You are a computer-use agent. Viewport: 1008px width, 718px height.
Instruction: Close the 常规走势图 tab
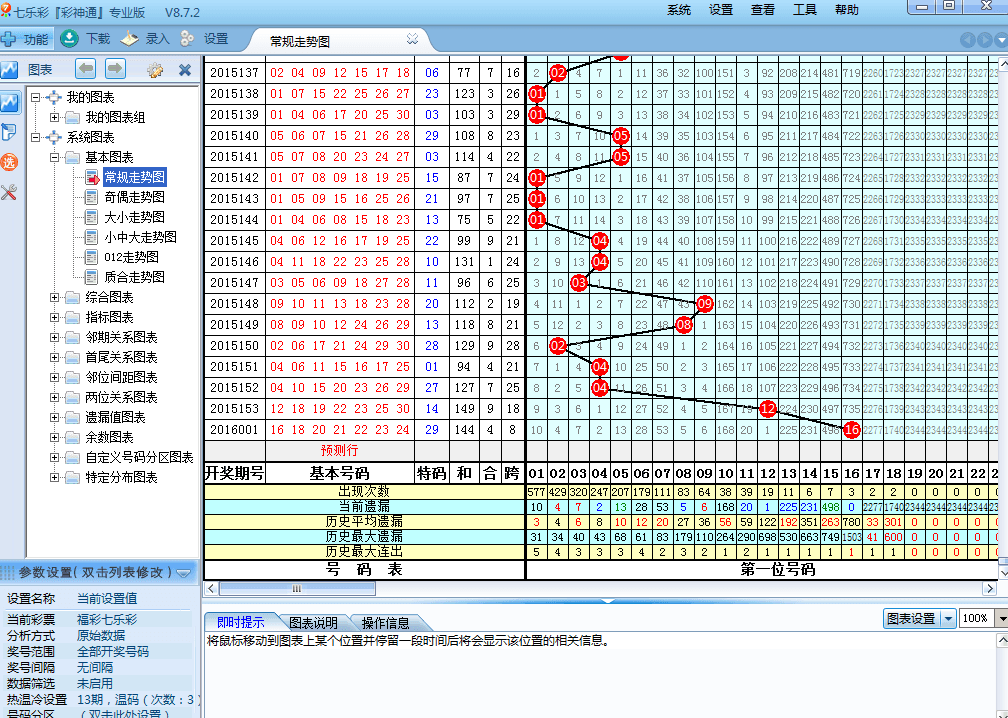[412, 39]
